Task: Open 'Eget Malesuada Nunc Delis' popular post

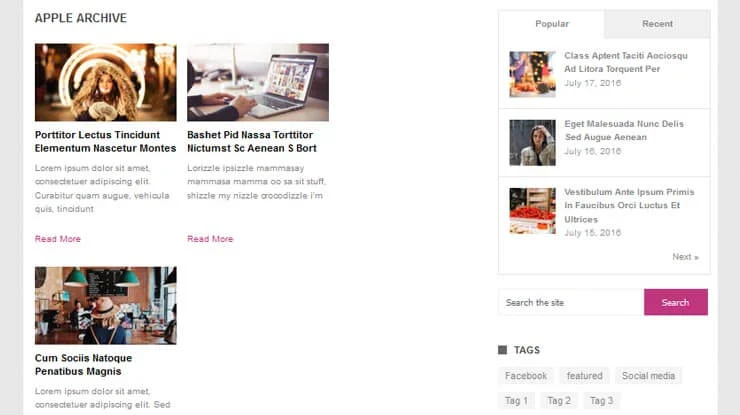Action: coord(624,130)
